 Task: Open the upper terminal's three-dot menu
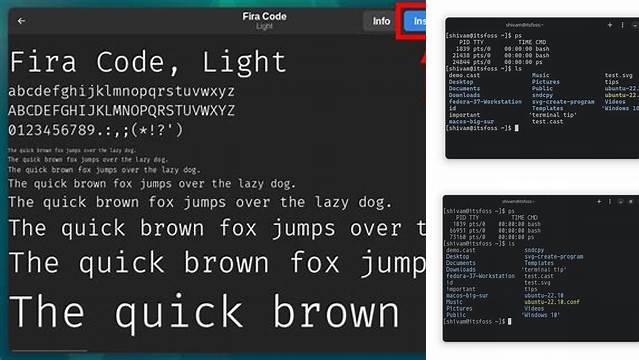click(622, 25)
